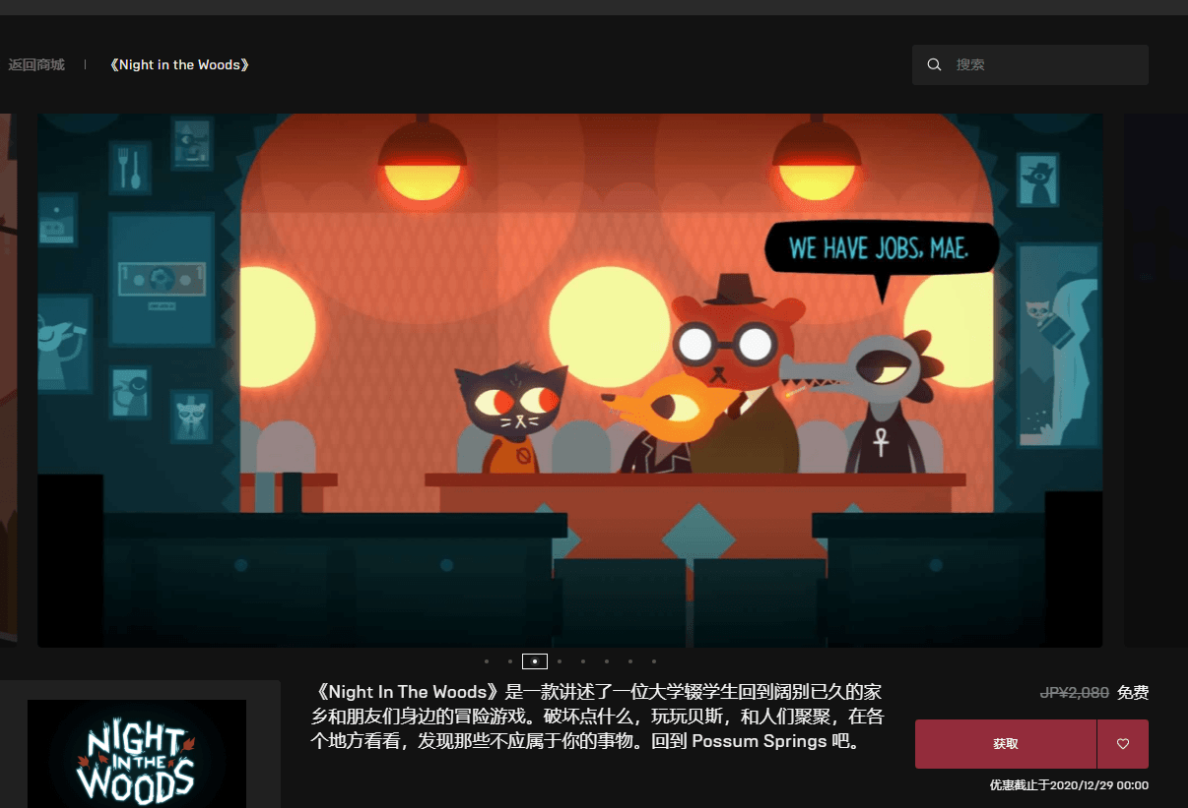The height and width of the screenshot is (808, 1188).
Task: Click the offer deadline text 优惠截止于2020/12/29 00:00
Action: coord(1068,785)
